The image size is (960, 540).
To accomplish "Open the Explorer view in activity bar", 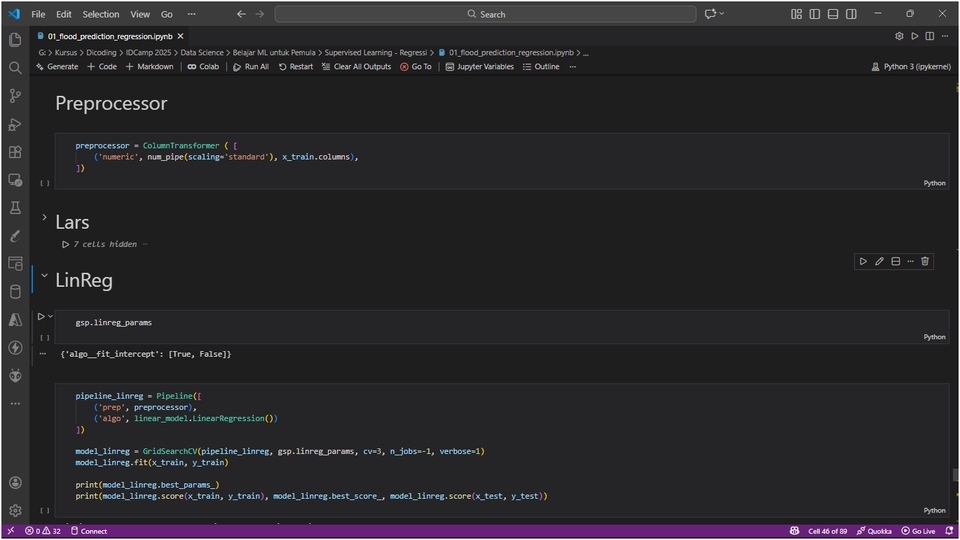I will point(15,40).
